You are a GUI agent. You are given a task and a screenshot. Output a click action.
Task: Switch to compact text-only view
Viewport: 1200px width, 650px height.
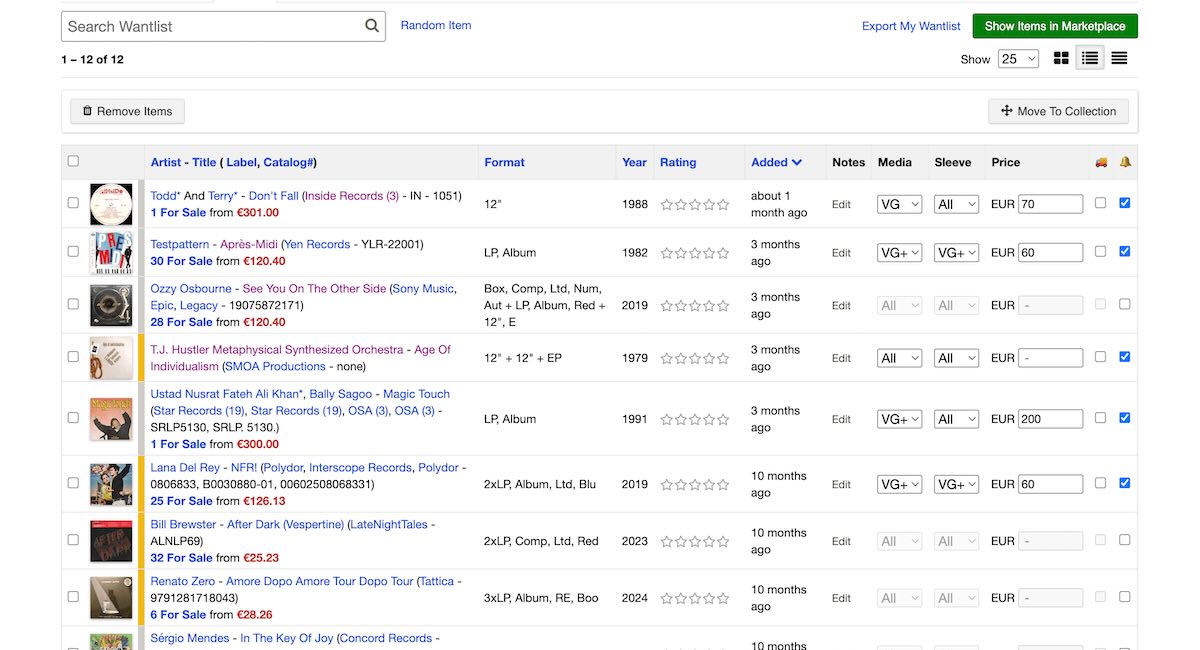(1118, 59)
